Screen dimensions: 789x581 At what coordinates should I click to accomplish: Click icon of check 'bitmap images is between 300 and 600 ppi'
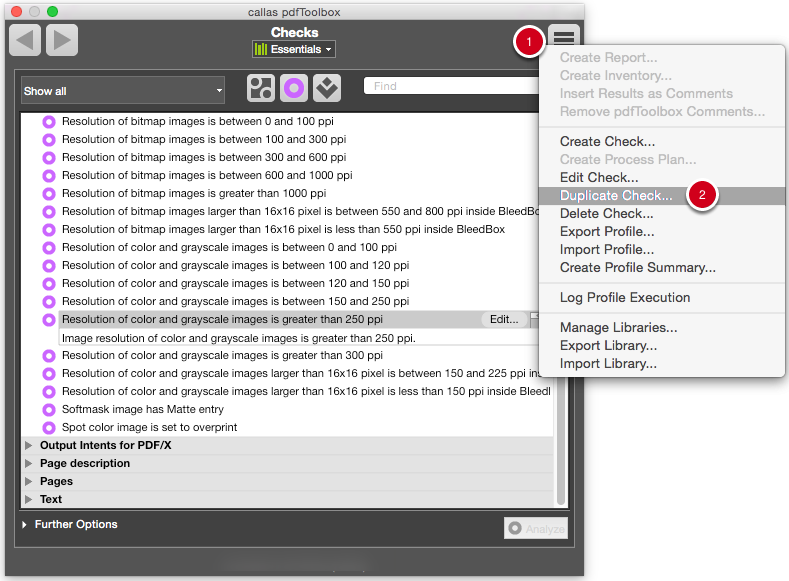49,157
